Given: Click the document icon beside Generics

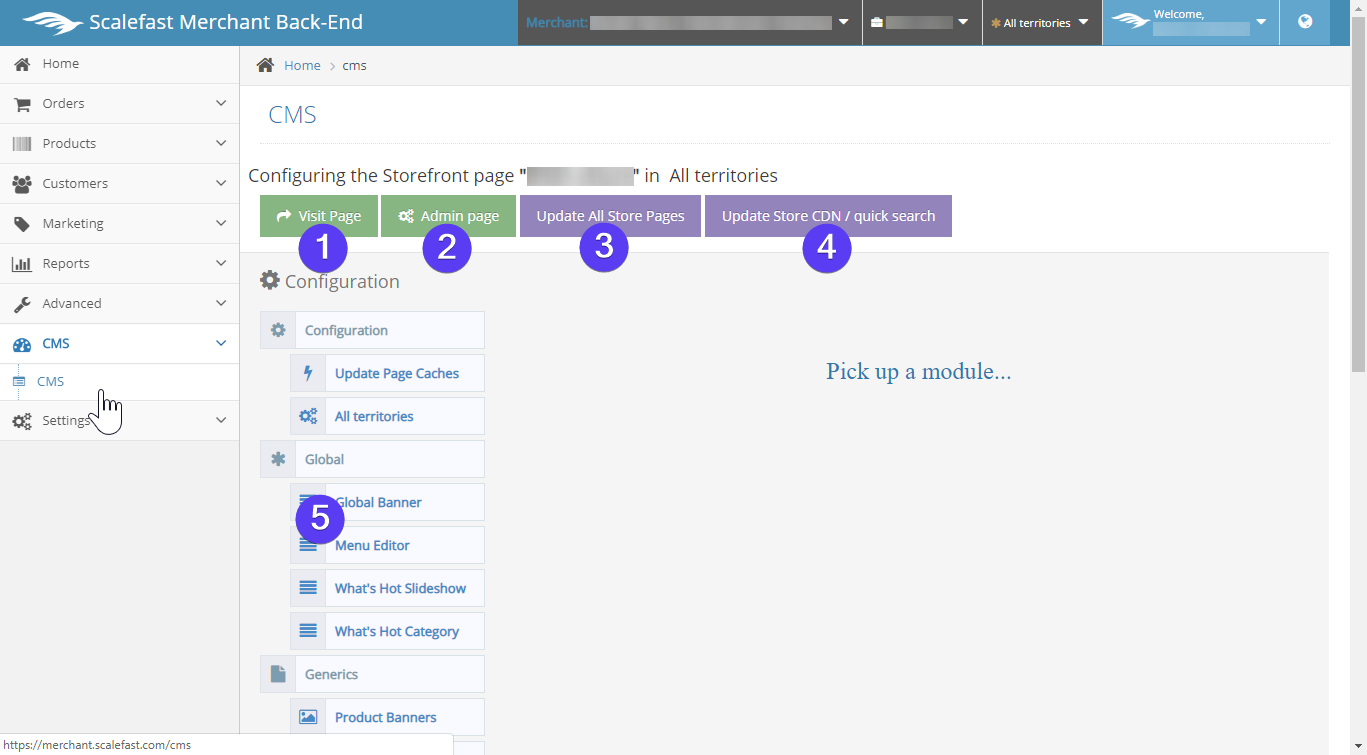Looking at the screenshot, I should (x=278, y=674).
